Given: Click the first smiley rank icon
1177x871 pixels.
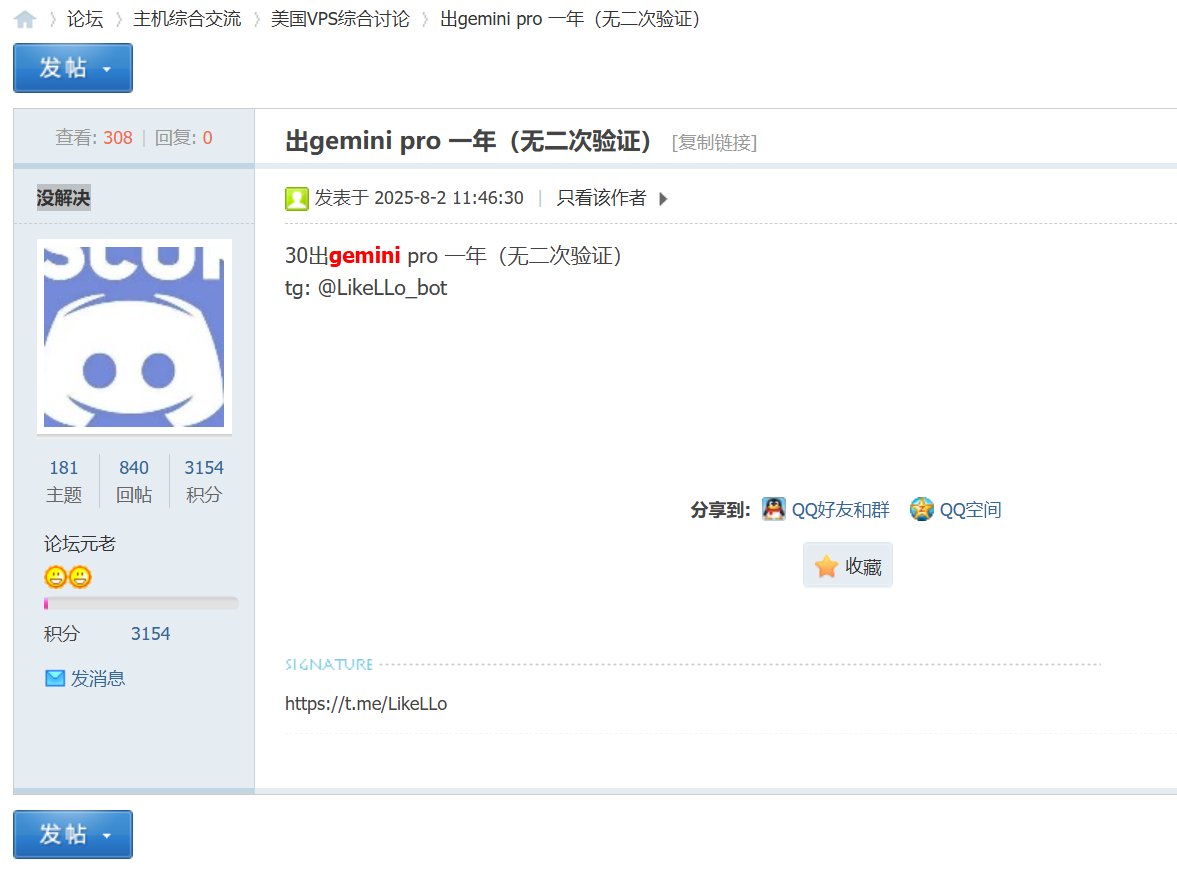Looking at the screenshot, I should [x=55, y=577].
